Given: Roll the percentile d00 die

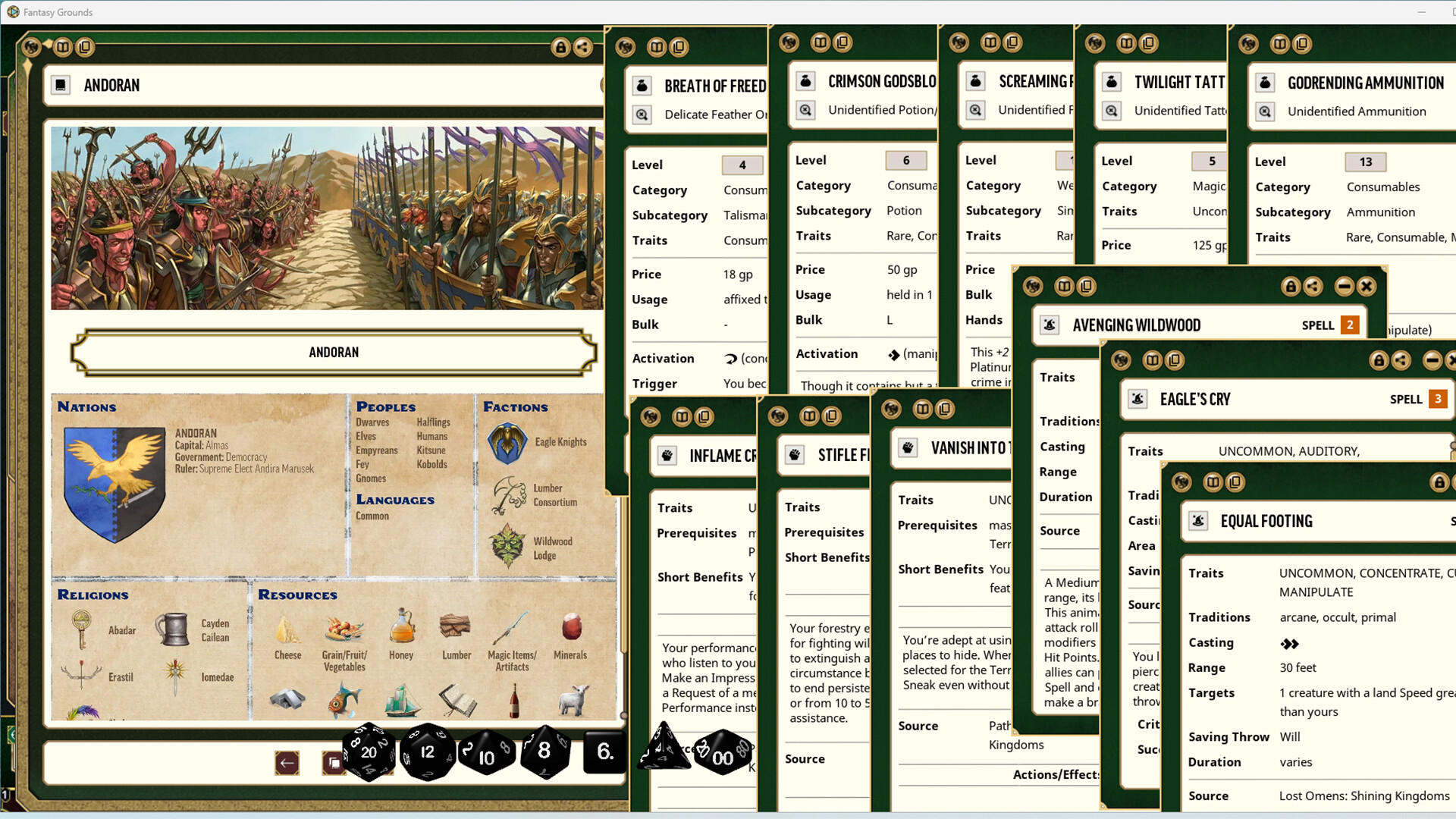Looking at the screenshot, I should pos(723,753).
